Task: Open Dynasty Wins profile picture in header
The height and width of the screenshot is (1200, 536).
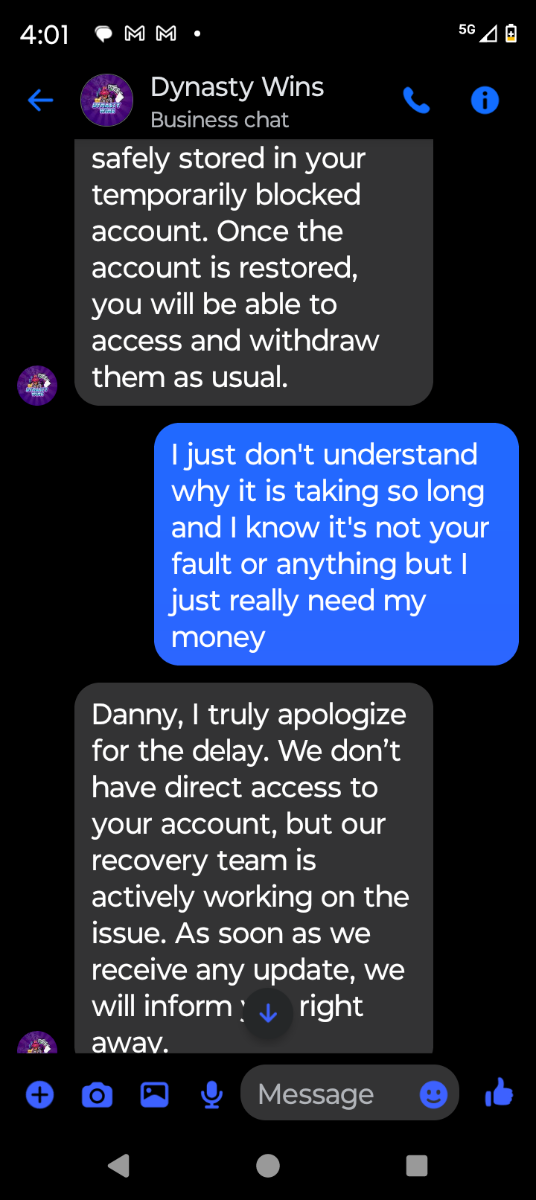Action: click(x=108, y=100)
